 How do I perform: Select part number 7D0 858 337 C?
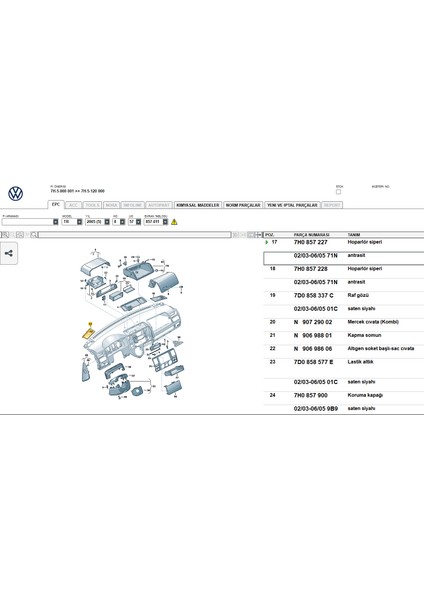313,295
